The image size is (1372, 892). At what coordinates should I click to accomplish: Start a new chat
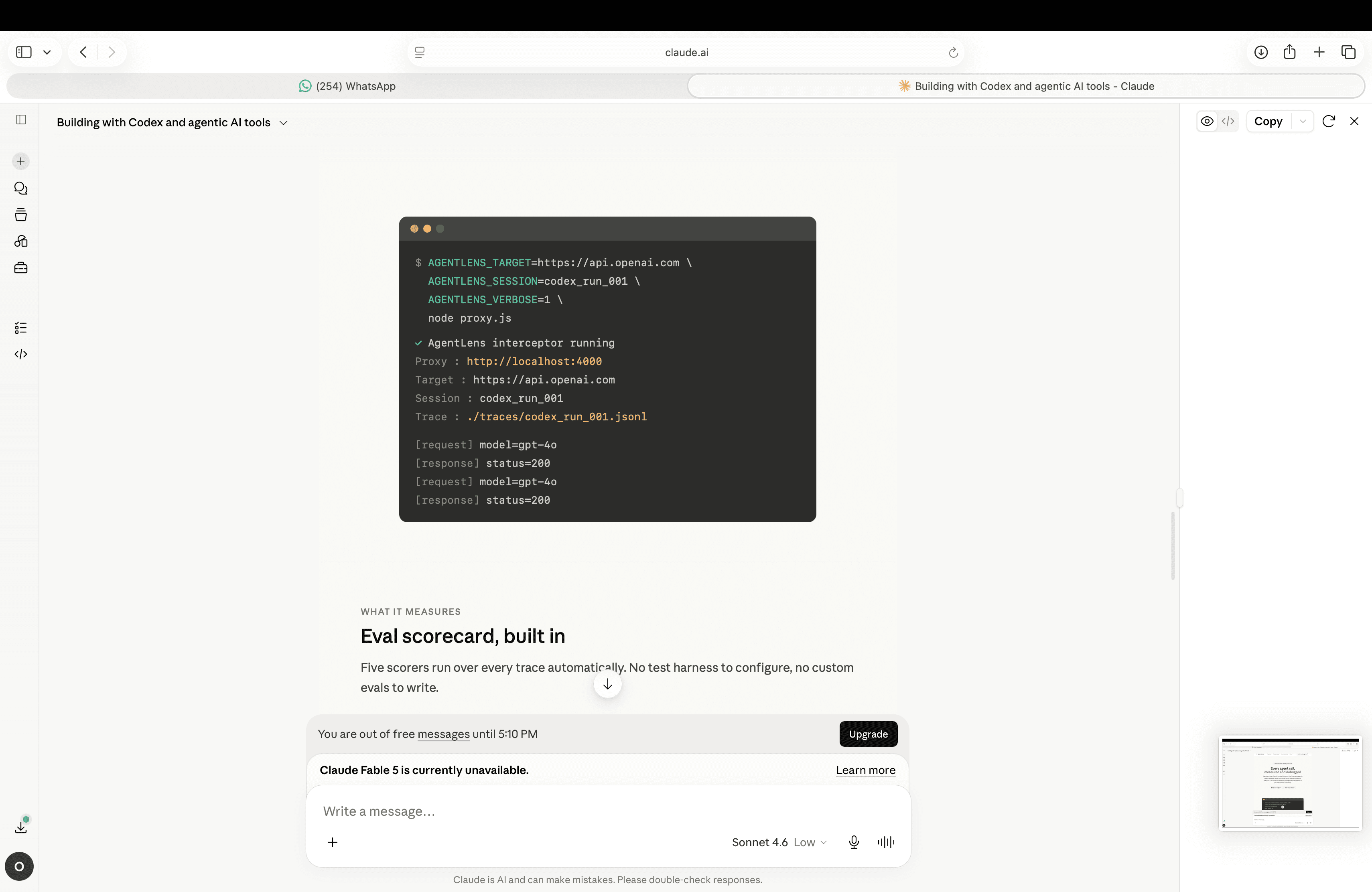point(21,161)
